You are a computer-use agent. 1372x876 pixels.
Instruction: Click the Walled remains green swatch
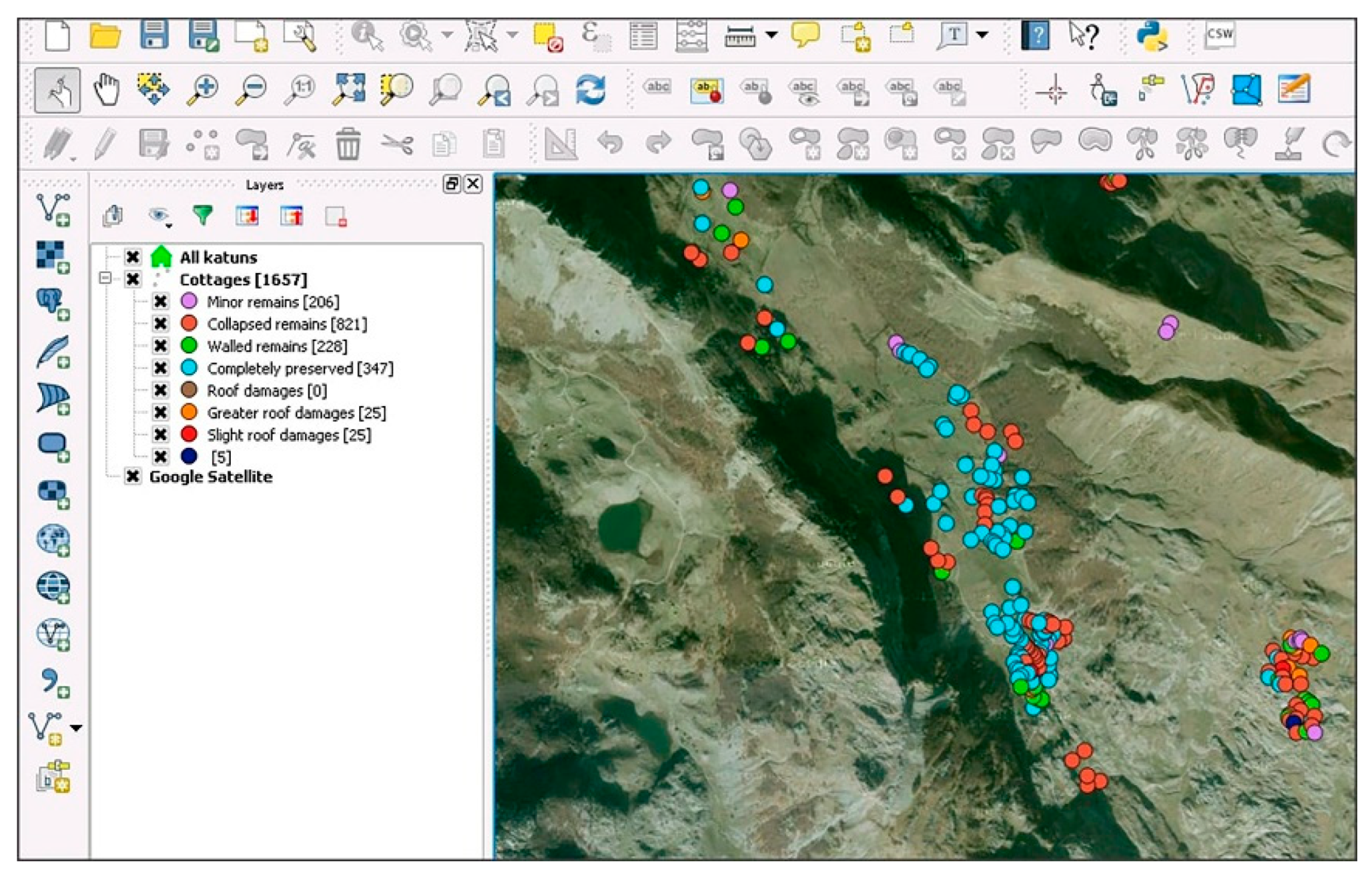pyautogui.click(x=189, y=346)
